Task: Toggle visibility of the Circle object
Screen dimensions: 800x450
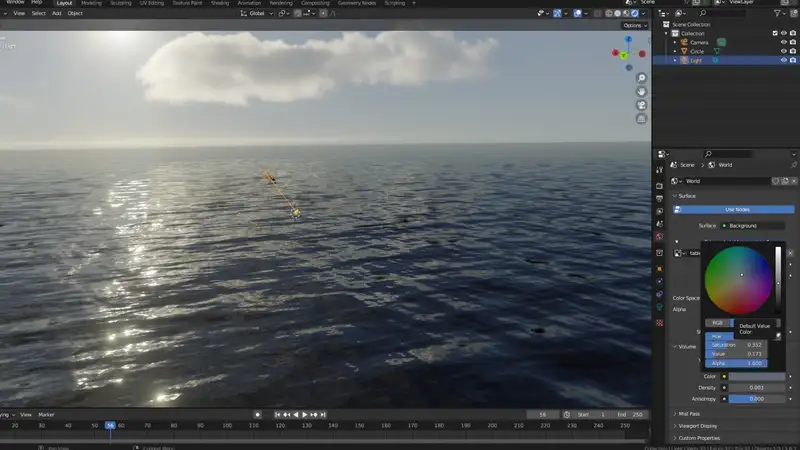Action: 786,51
